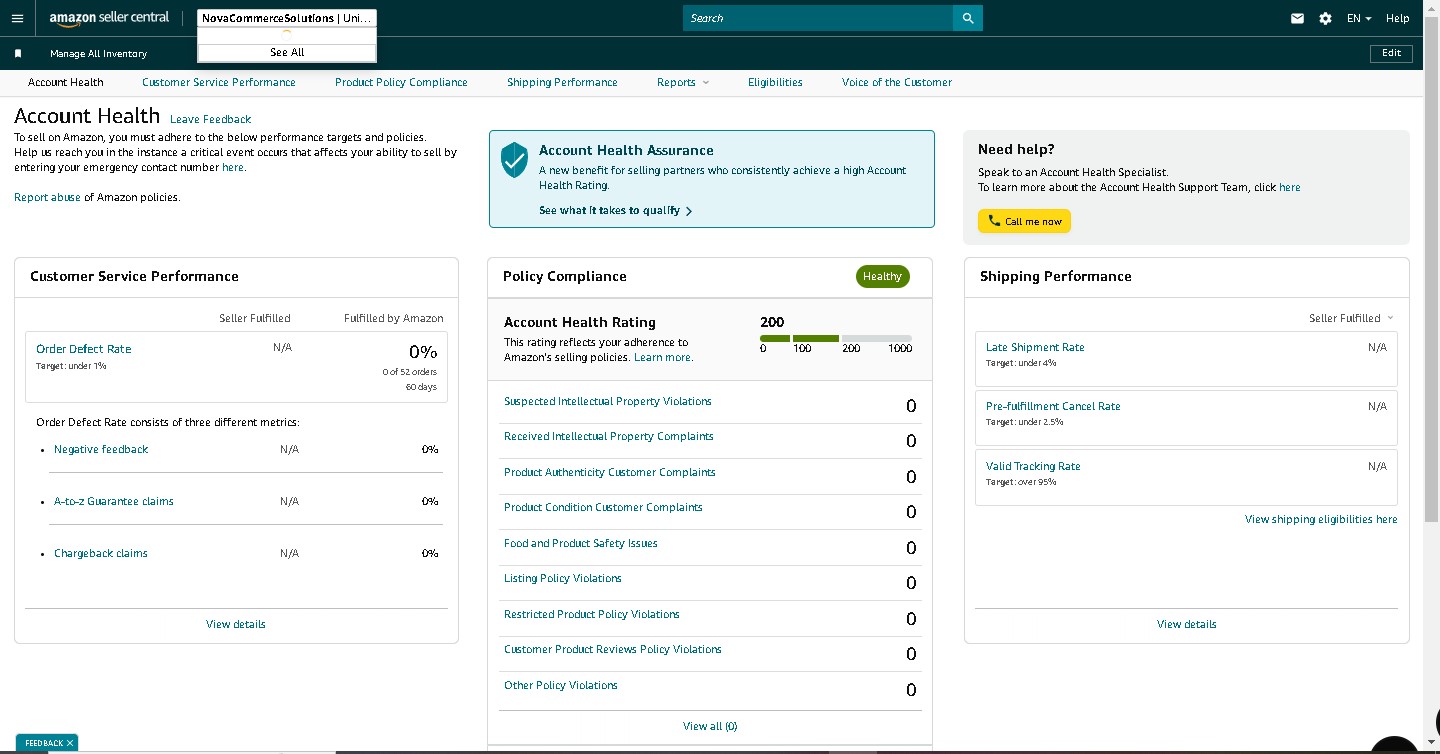Screen dimensions: 1440x754
Task: Select the Shipping Performance tab
Action: pyautogui.click(x=562, y=82)
